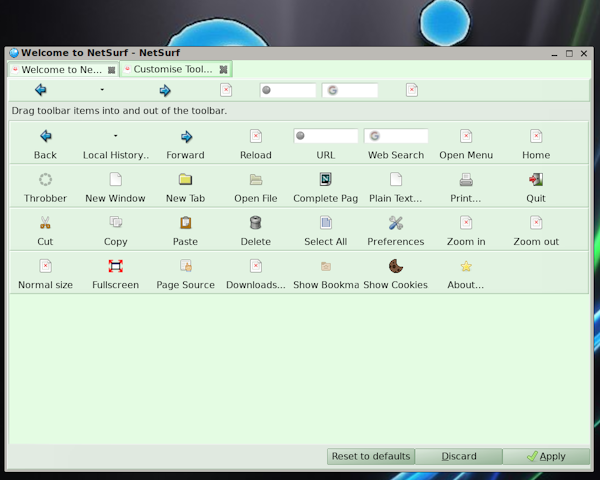The image size is (600, 480).
Task: Select the Delete icon
Action: (x=256, y=222)
